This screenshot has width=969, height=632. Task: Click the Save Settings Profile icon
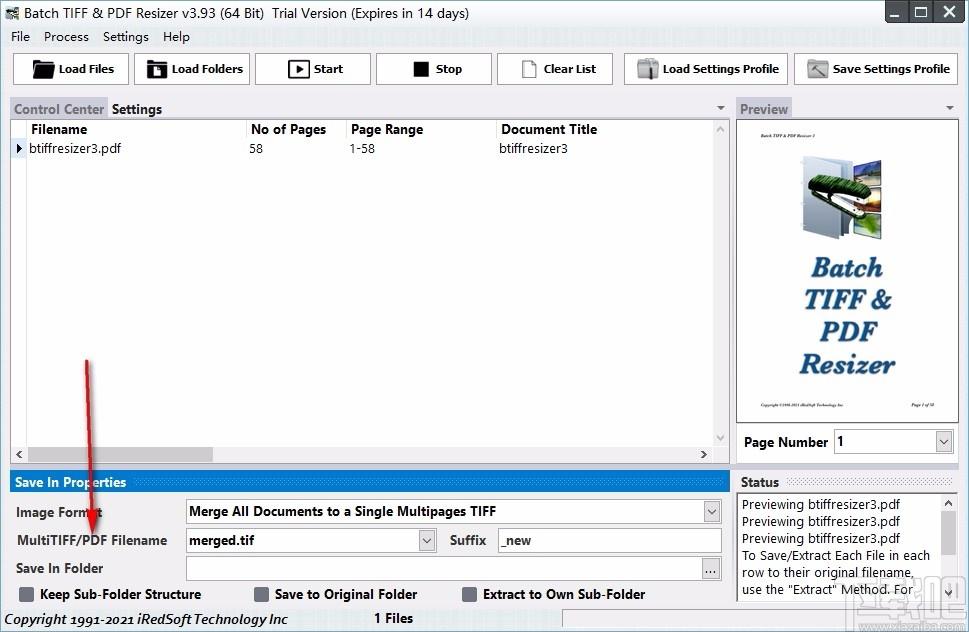tap(817, 69)
